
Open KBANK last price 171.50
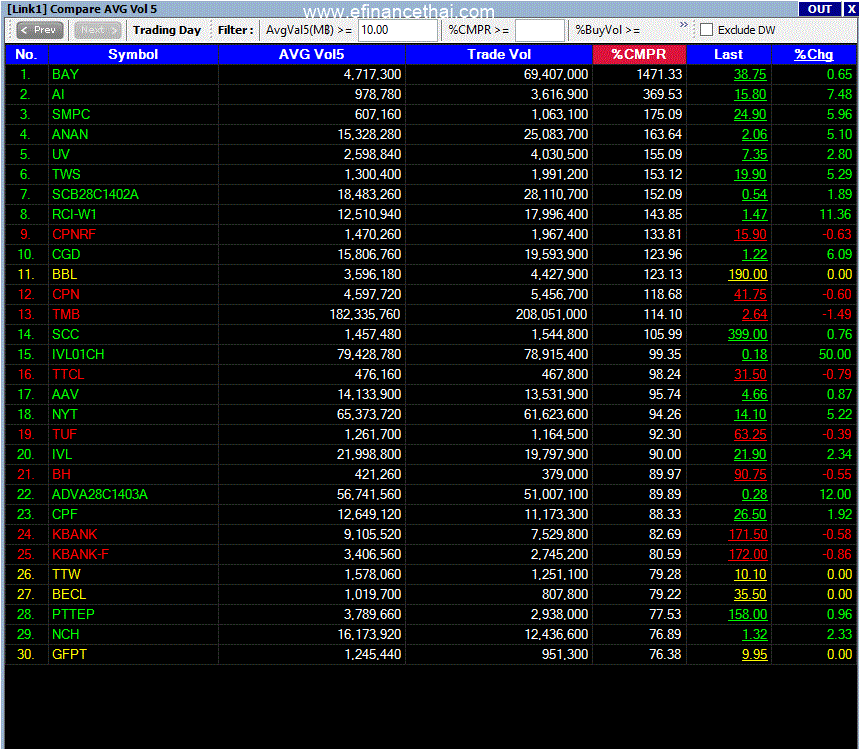click(748, 534)
